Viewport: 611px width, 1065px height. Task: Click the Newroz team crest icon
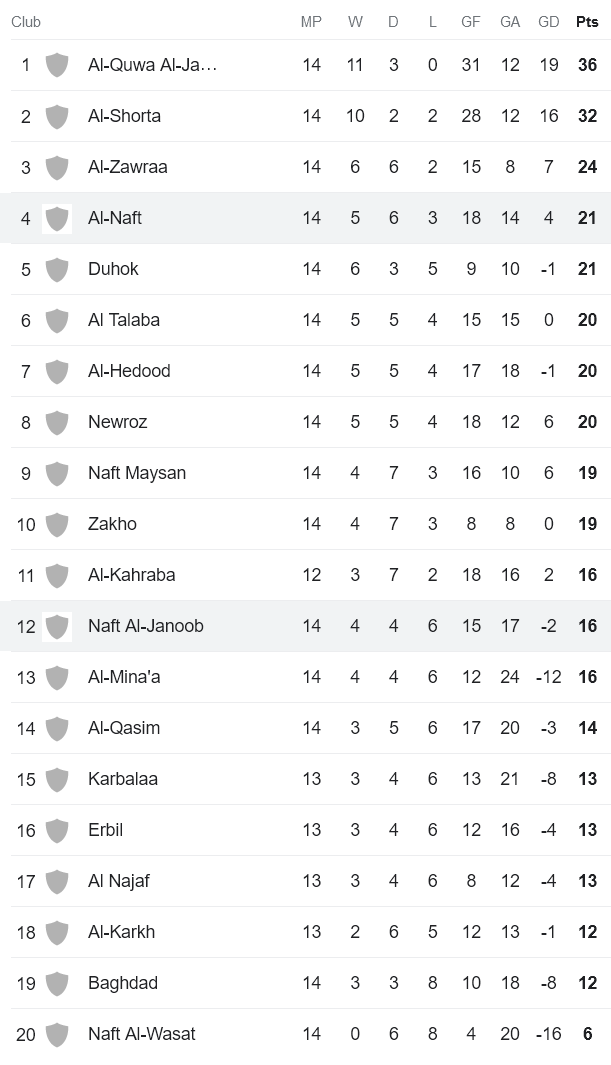click(57, 422)
